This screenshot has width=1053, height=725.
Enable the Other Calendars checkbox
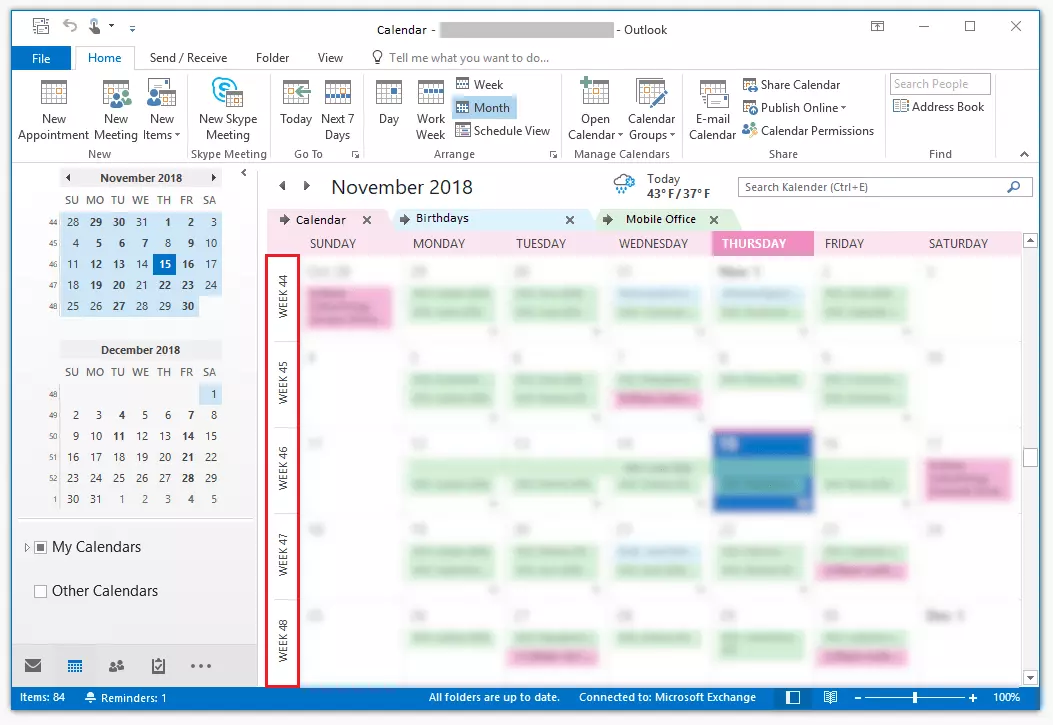point(40,591)
